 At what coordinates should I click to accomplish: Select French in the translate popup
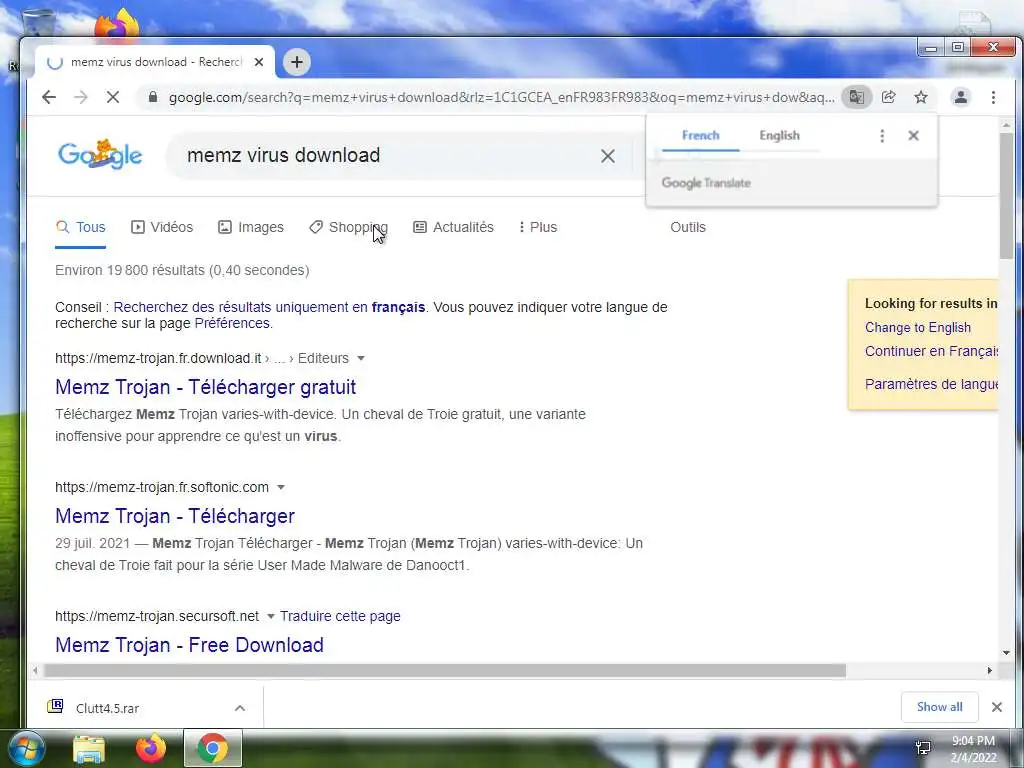tap(700, 135)
